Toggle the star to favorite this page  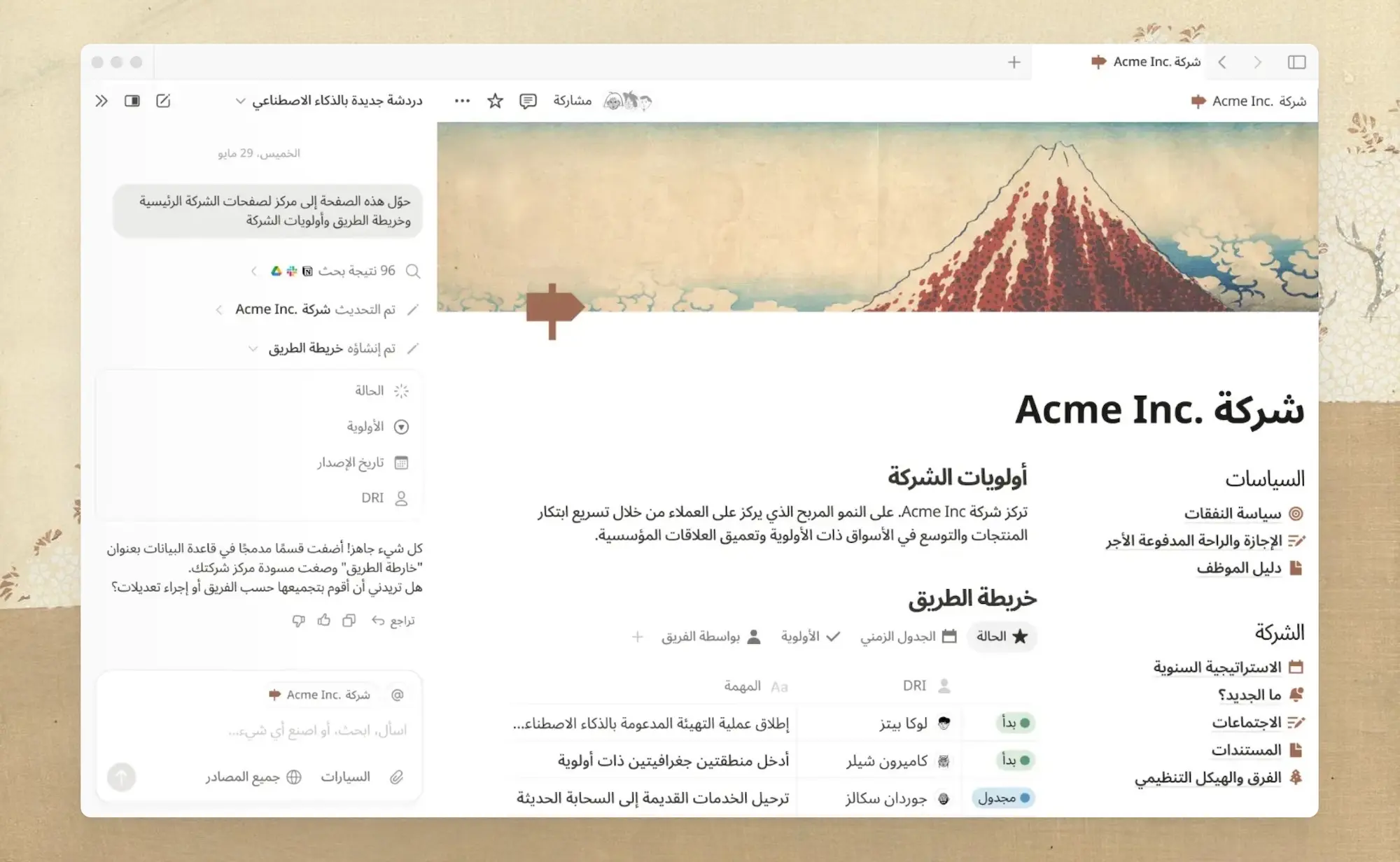(495, 100)
